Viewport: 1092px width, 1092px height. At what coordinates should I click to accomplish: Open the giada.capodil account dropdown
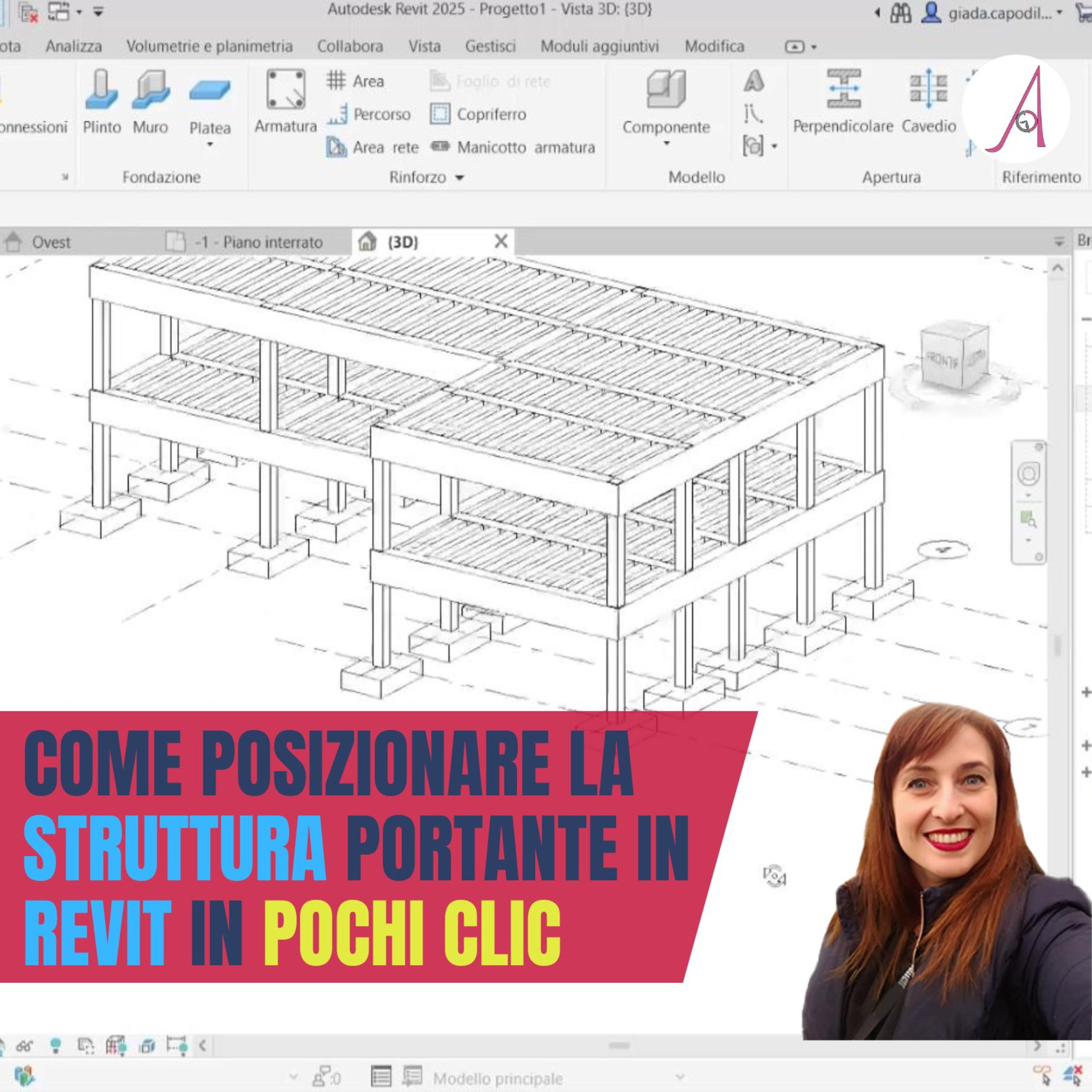pos(1059,12)
